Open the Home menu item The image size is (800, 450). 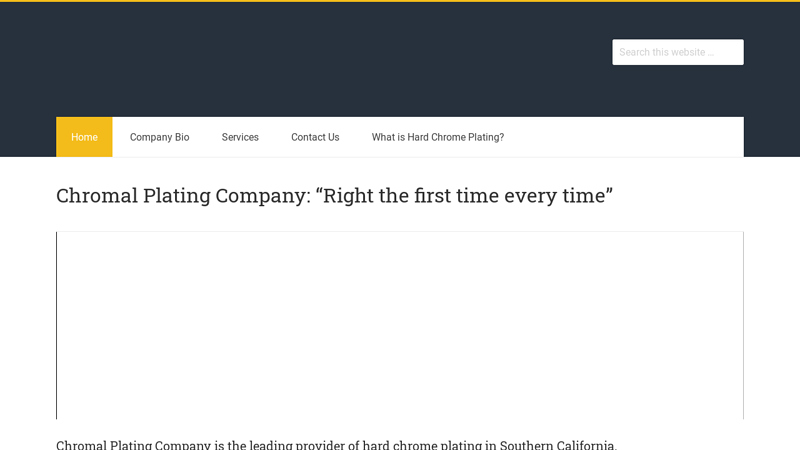click(x=84, y=137)
